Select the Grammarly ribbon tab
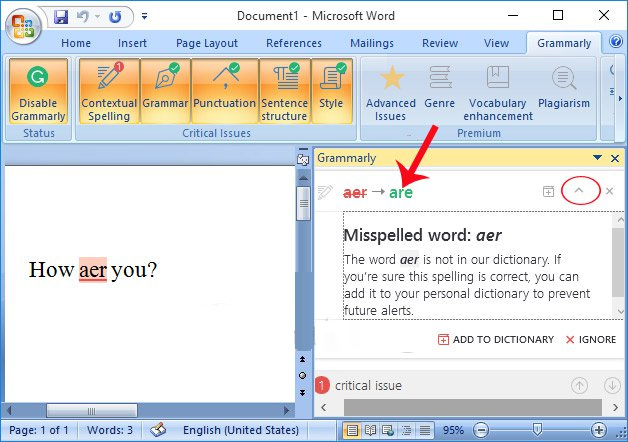The image size is (628, 442). [564, 43]
